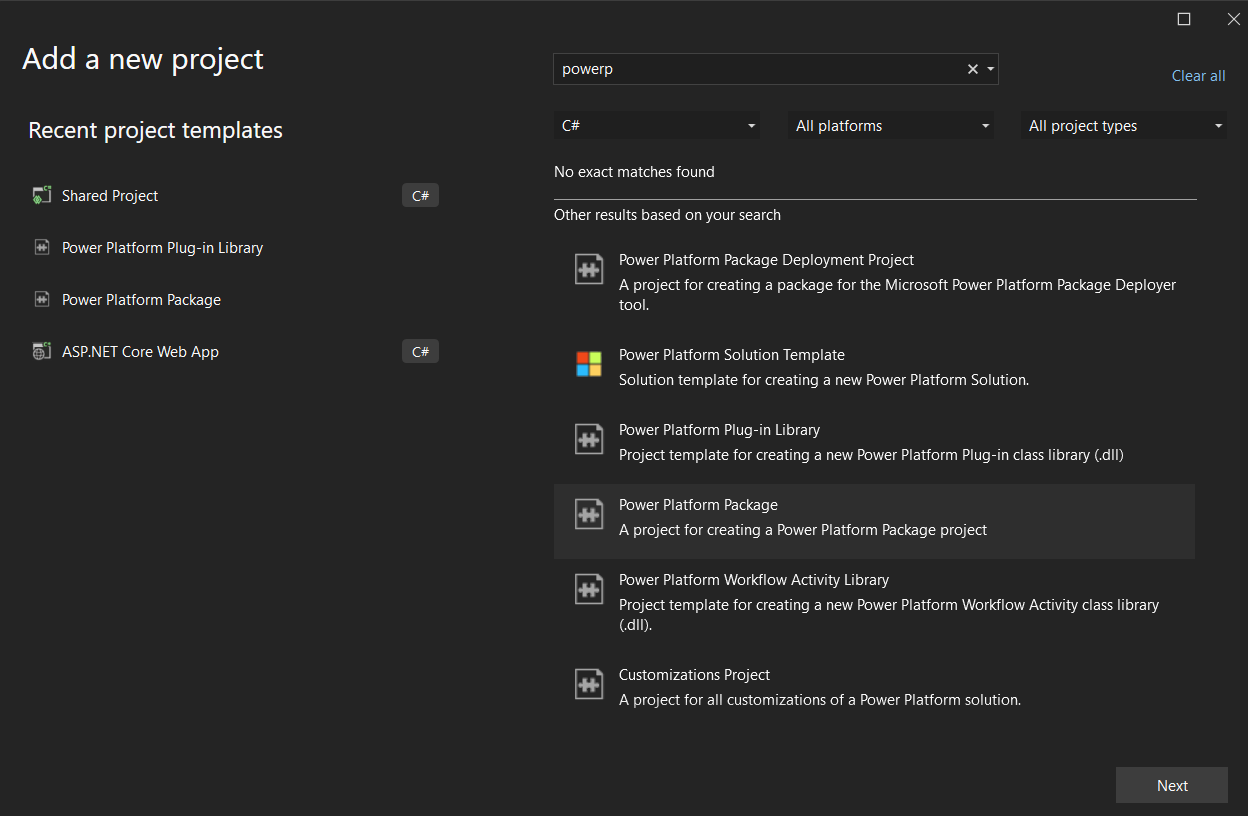Select Power Platform Plug-in Library result title
Image resolution: width=1248 pixels, height=816 pixels.
point(719,430)
